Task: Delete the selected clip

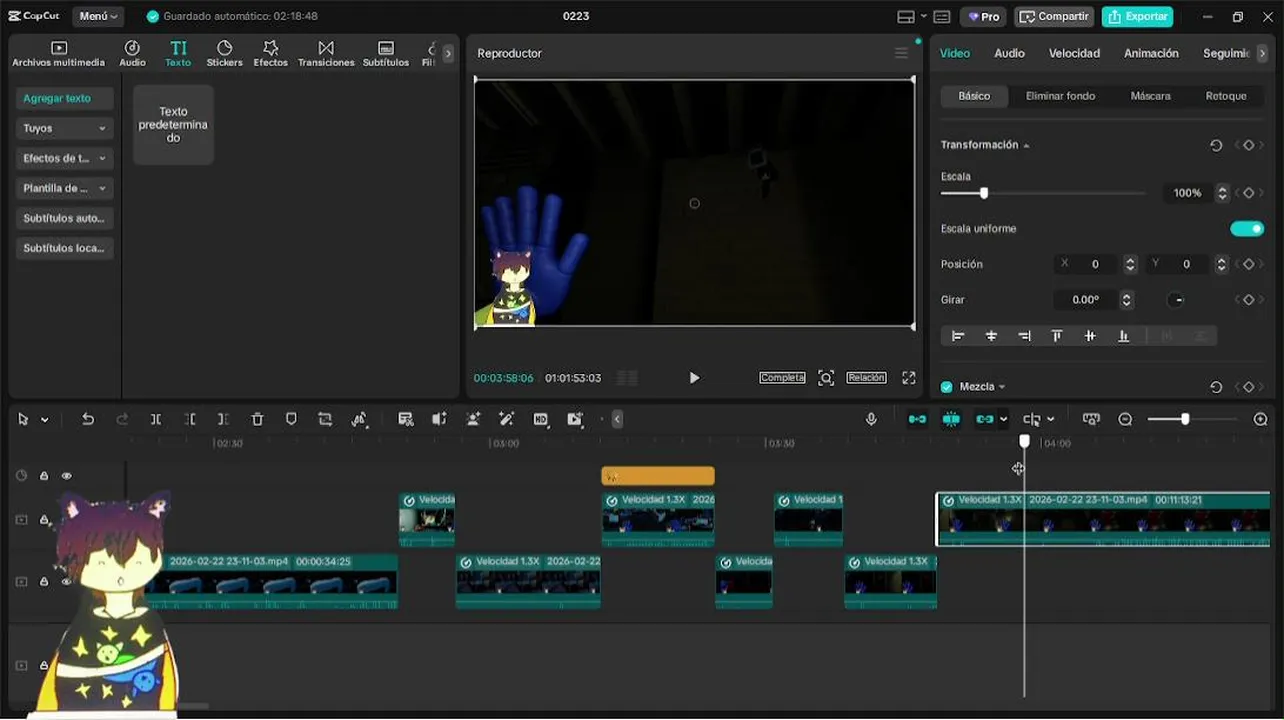Action: pyautogui.click(x=257, y=419)
